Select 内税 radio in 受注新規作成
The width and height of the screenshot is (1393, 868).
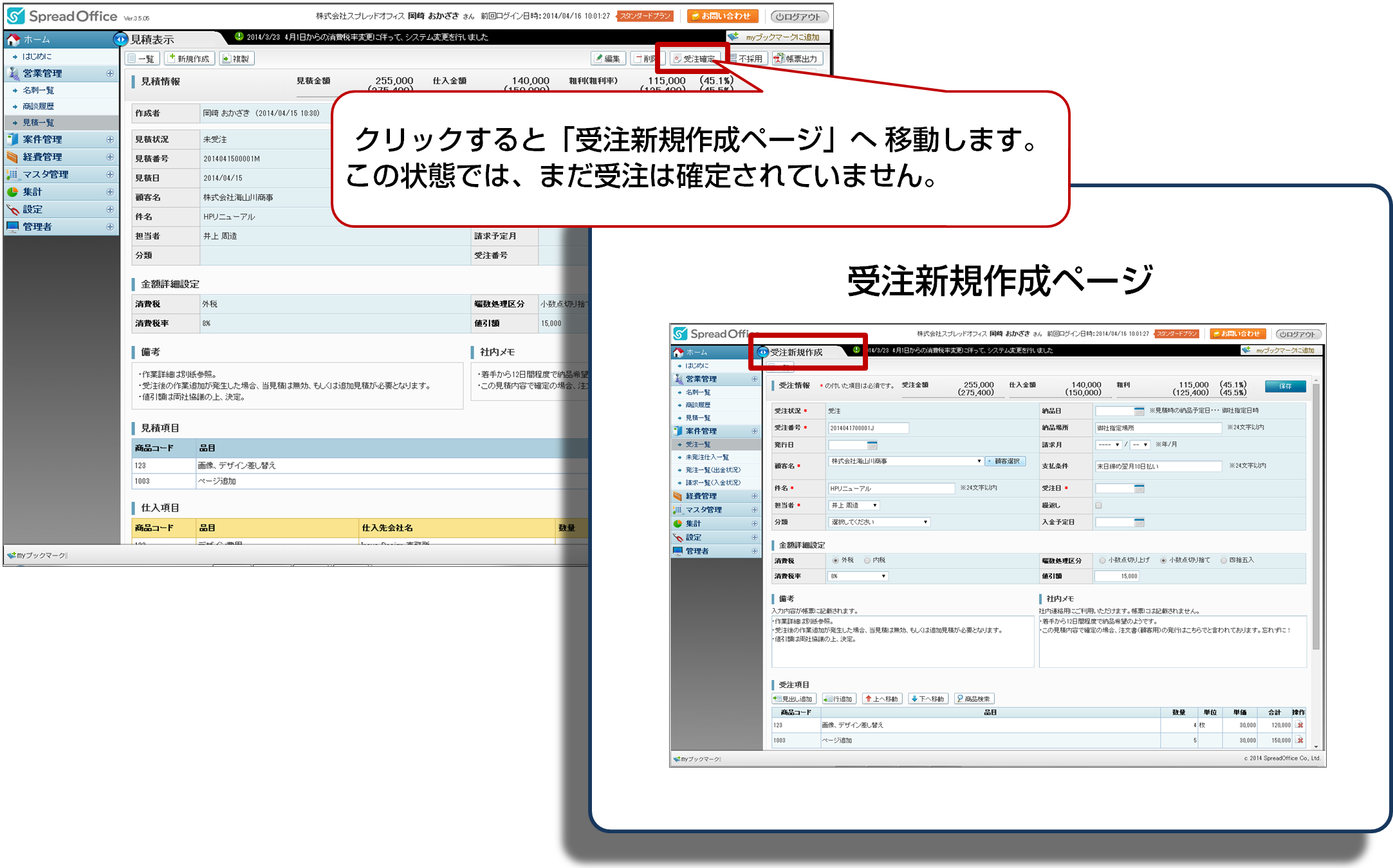click(x=867, y=560)
